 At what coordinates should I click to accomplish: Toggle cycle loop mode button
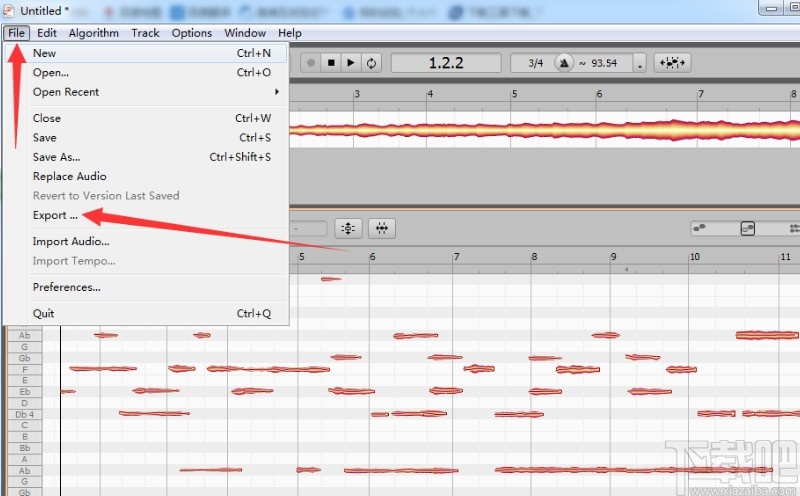point(371,63)
